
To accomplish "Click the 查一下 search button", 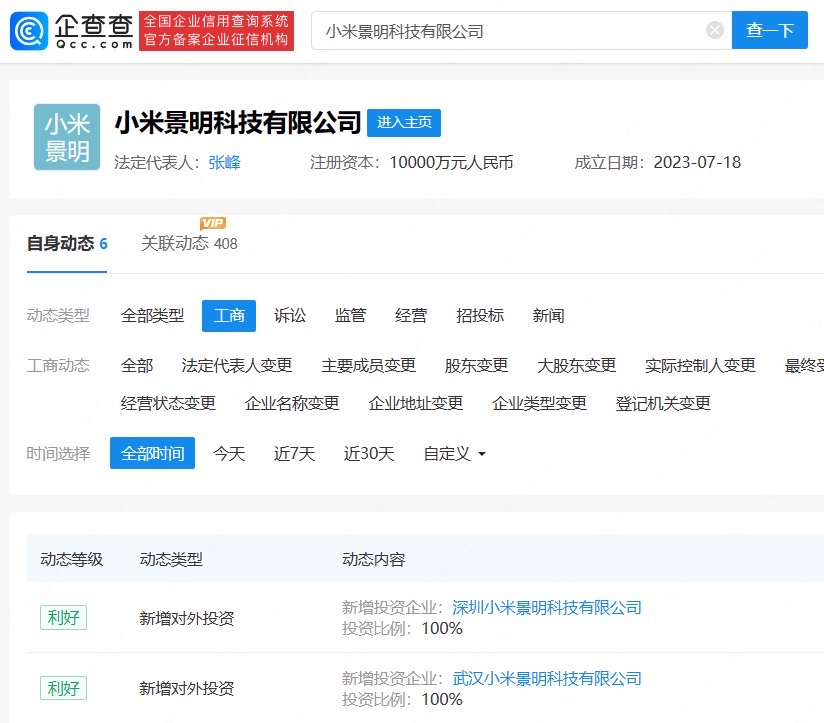I will point(769,30).
